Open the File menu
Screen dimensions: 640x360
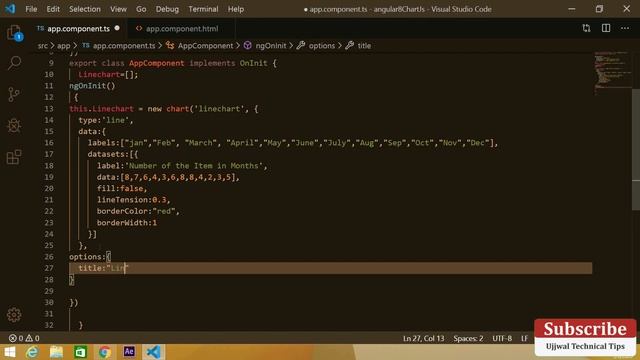(x=31, y=9)
